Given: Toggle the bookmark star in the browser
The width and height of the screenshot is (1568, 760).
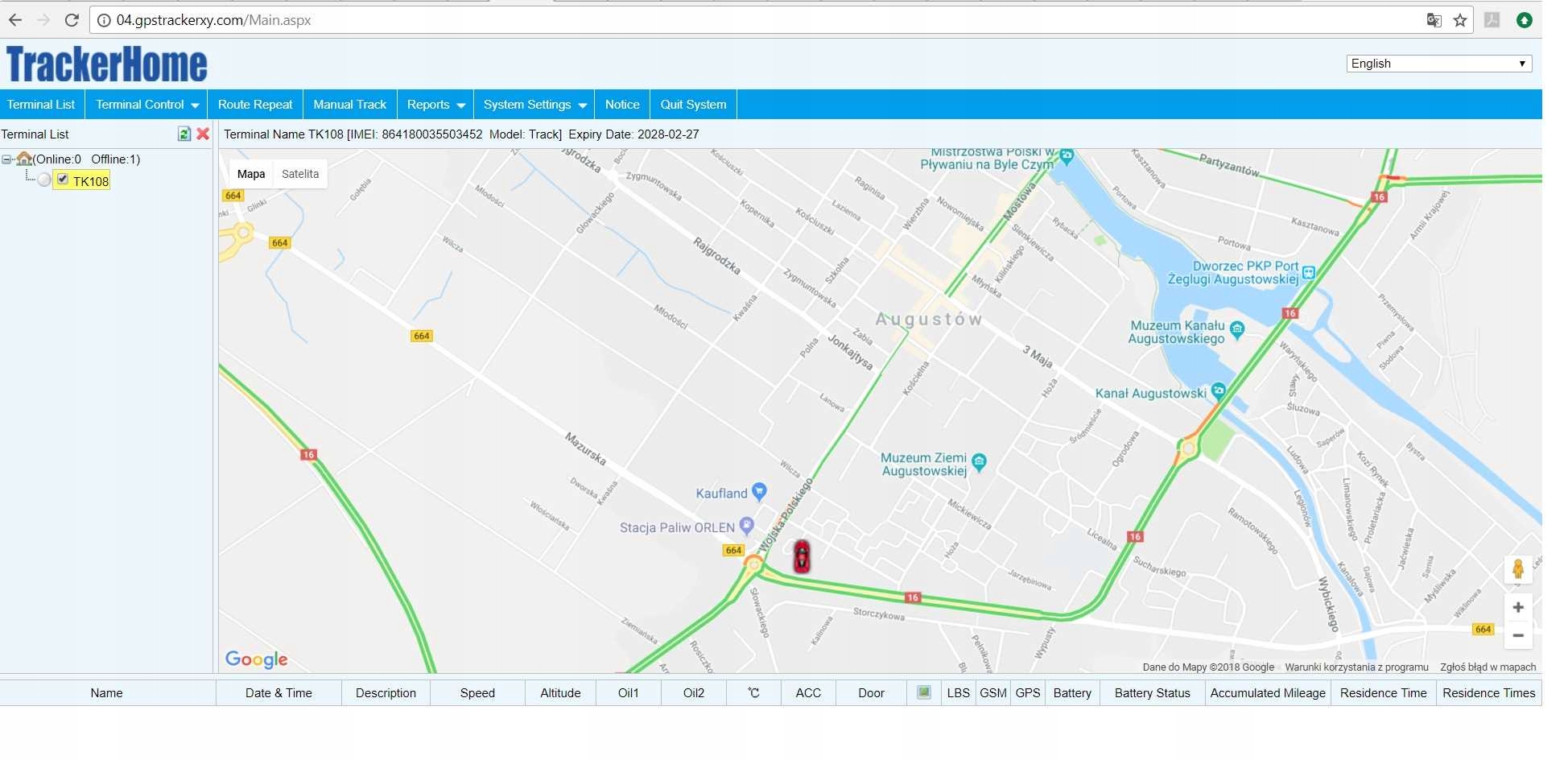Looking at the screenshot, I should (1460, 20).
